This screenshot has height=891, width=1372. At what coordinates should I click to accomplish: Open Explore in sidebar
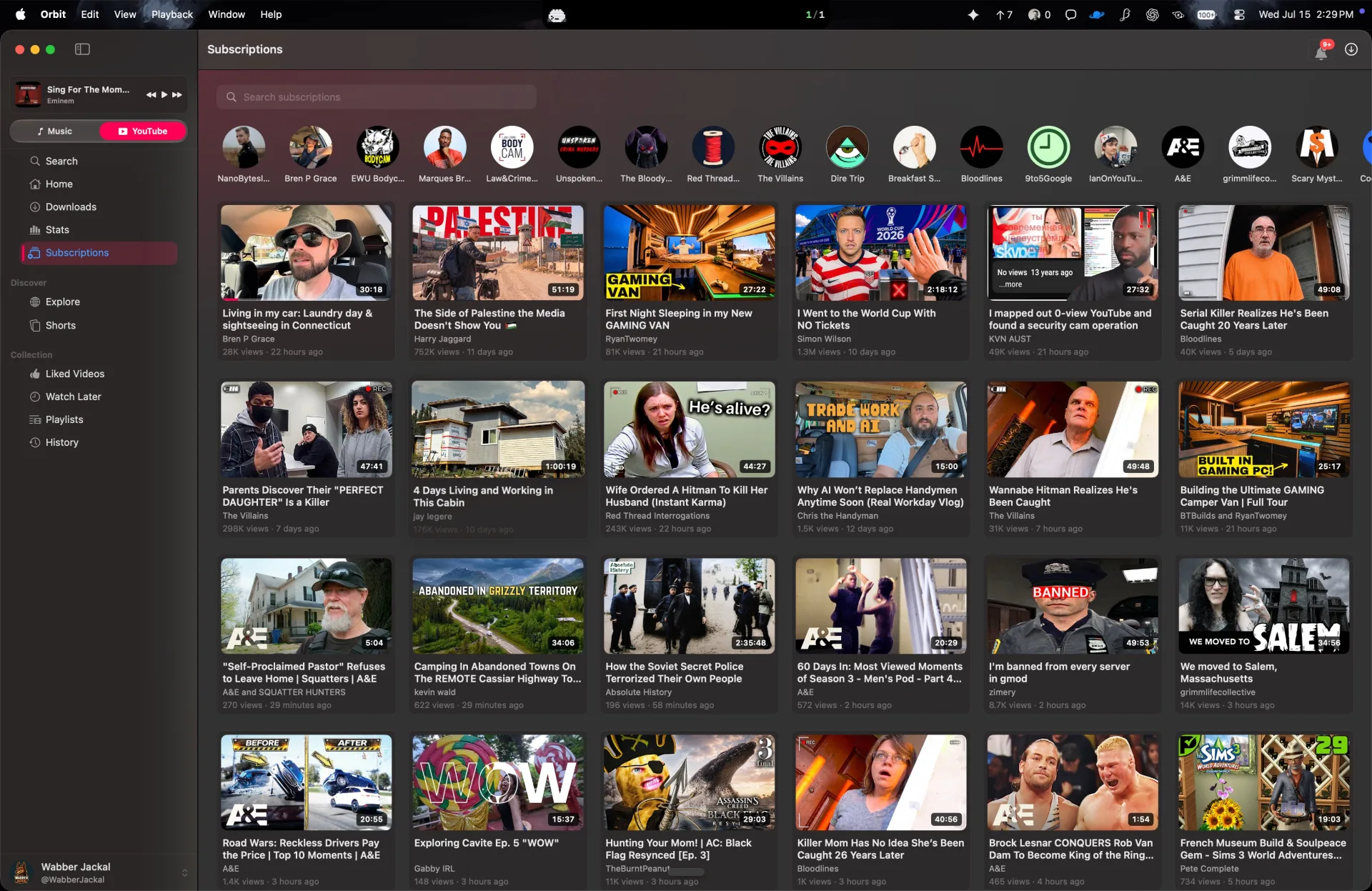[99, 302]
